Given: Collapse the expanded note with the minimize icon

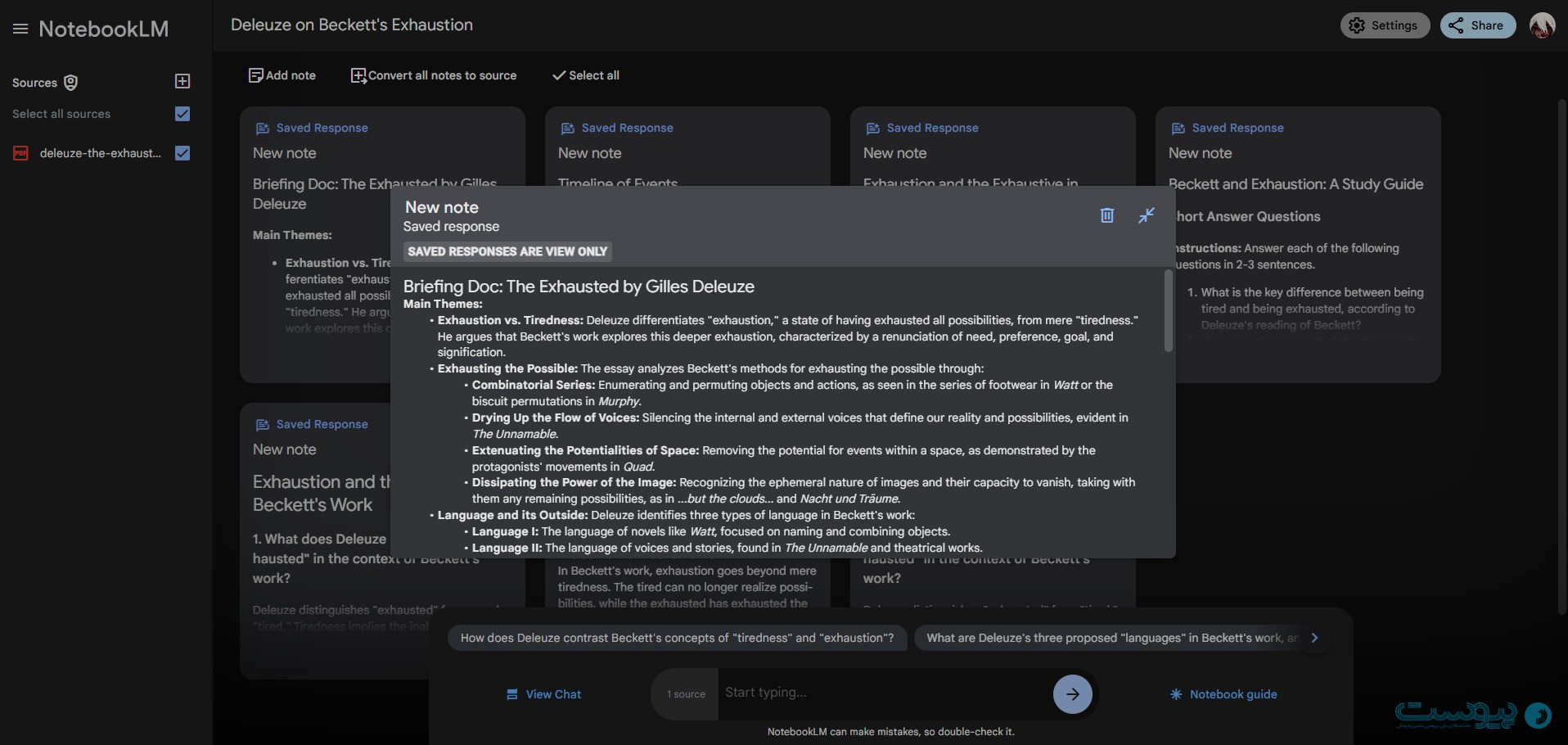Looking at the screenshot, I should 1147,215.
